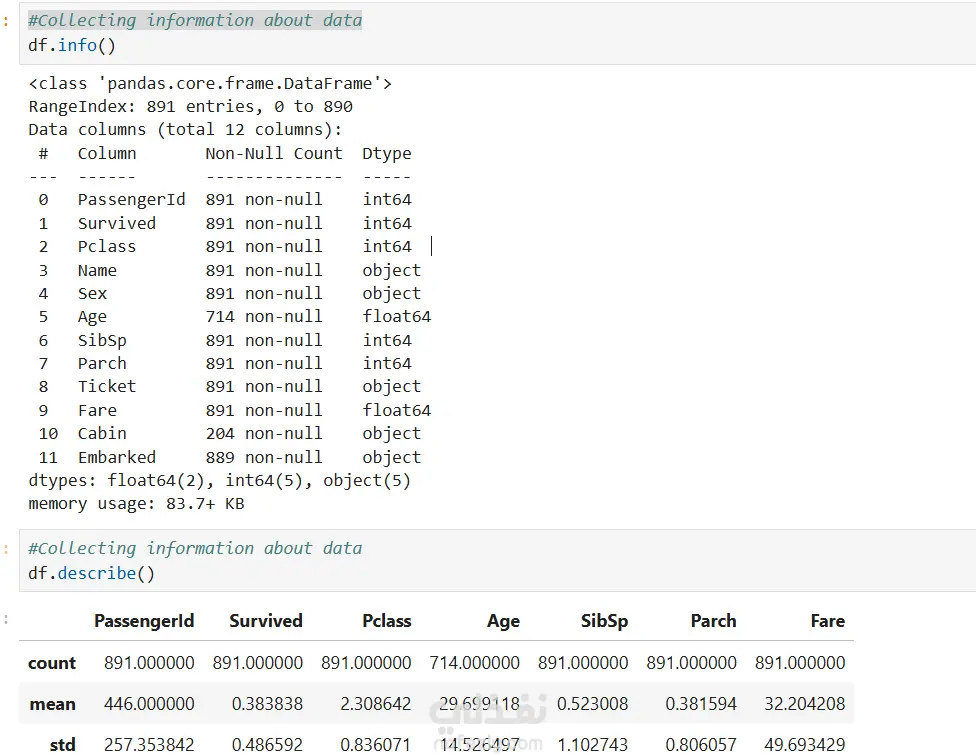Click the Parch row in info output
The height and width of the screenshot is (754, 976).
225,364
